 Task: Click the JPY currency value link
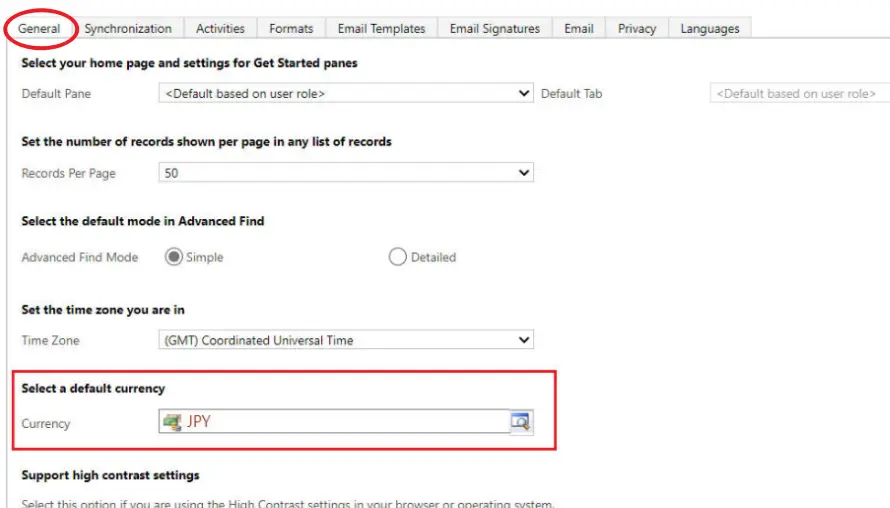[x=199, y=422]
